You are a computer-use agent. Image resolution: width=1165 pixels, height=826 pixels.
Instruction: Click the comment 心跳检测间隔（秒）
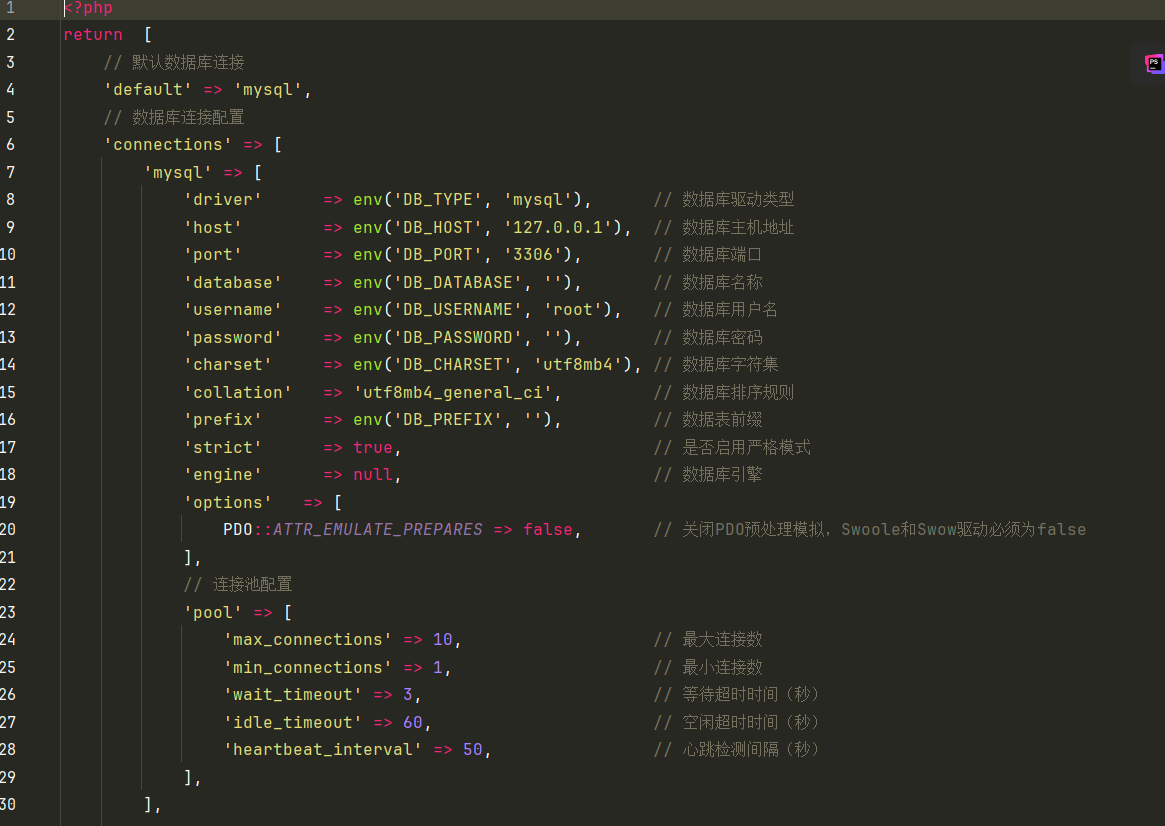[736, 749]
